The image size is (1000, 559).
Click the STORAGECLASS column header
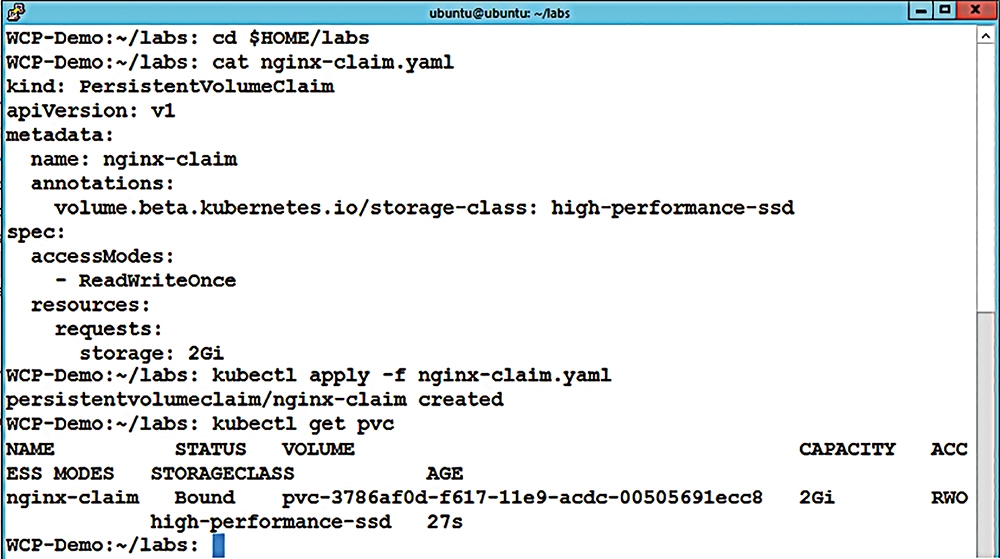(223, 474)
